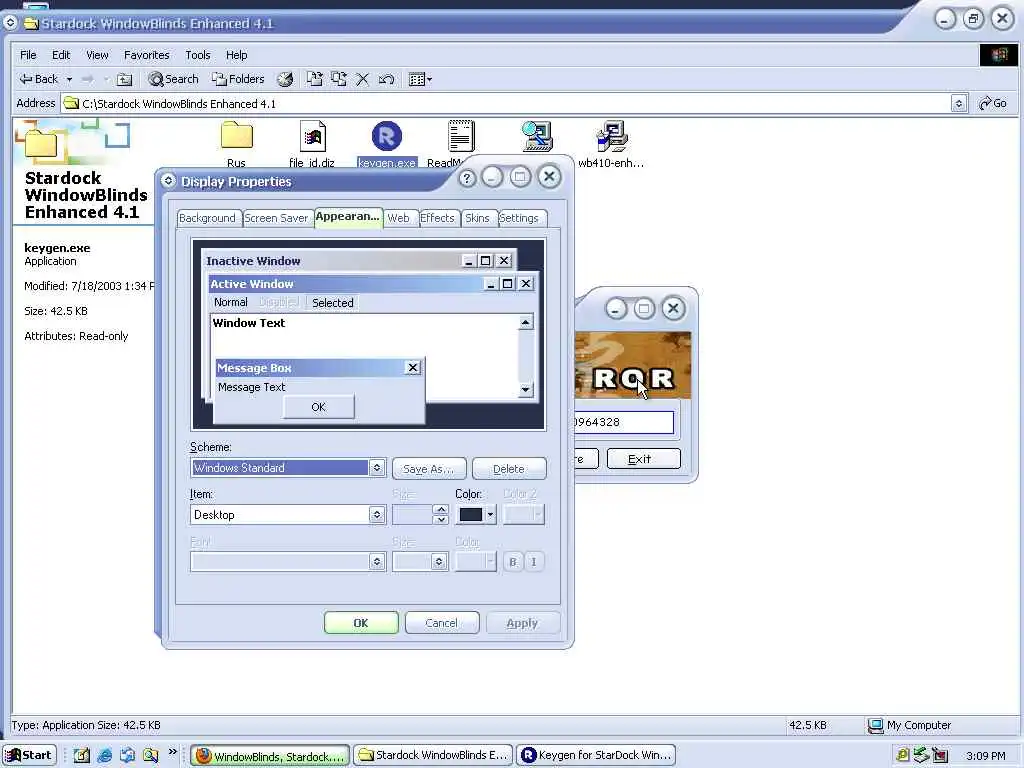The image size is (1024, 768).
Task: Click the Display Properties title bar icon
Action: coord(168,181)
